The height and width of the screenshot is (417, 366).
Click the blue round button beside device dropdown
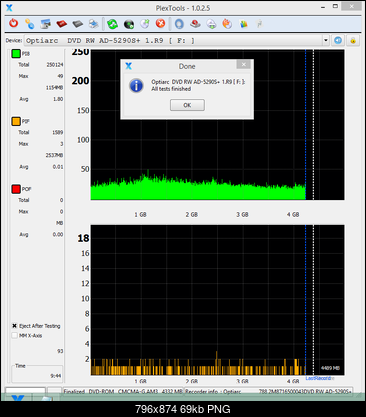338,40
